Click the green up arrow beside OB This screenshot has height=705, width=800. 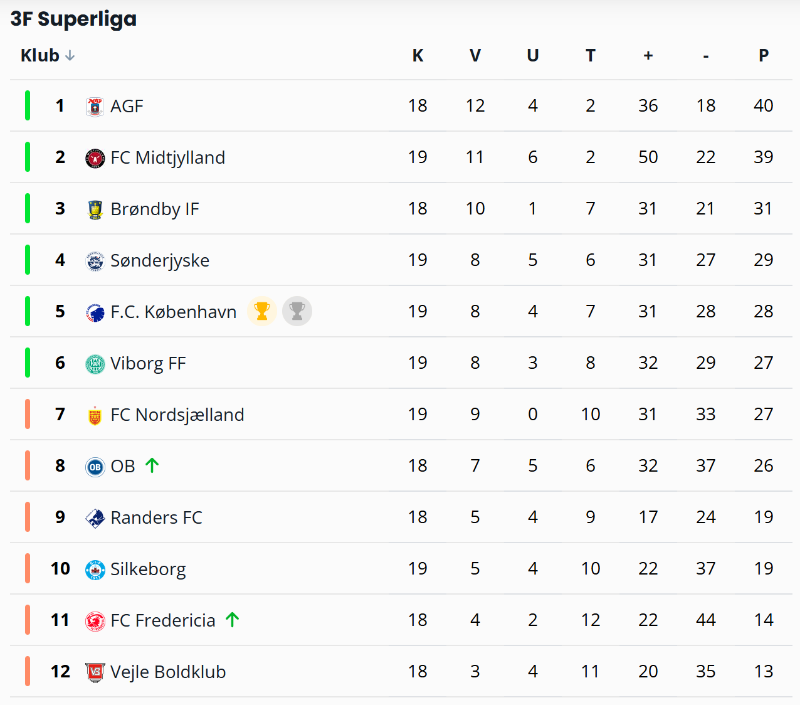pos(152,465)
